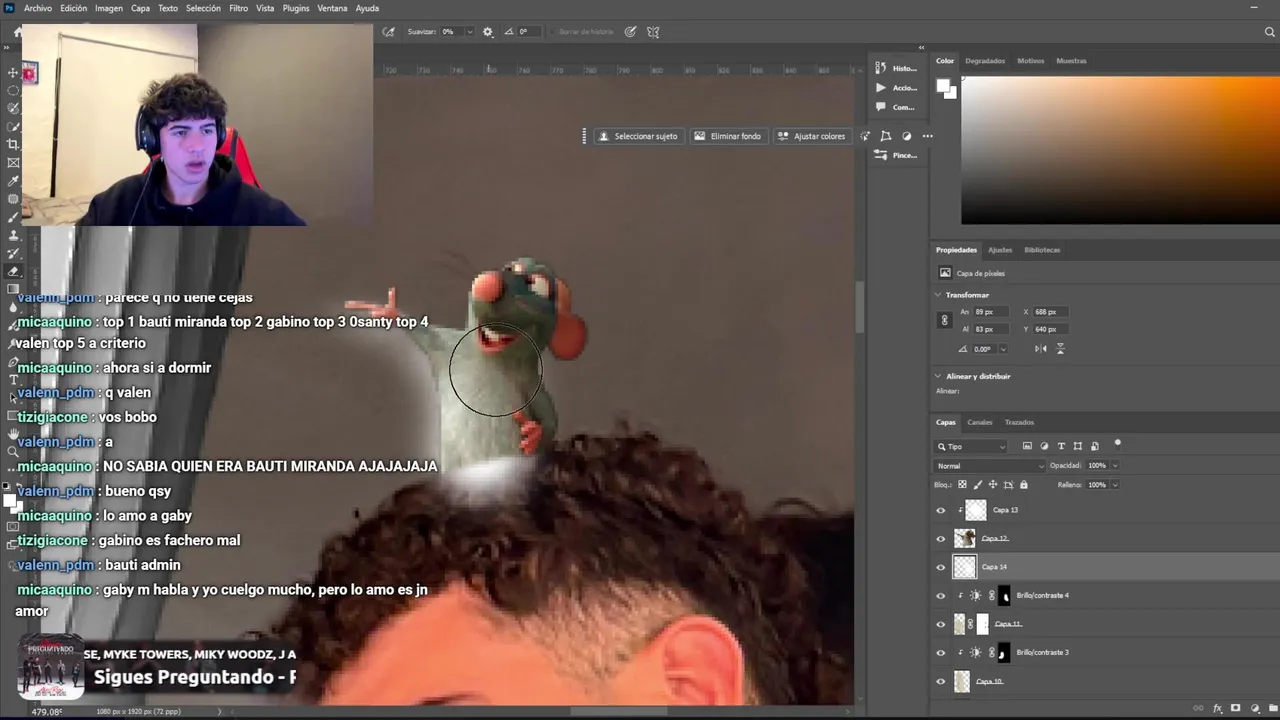Filter layers by pixel layer icon

click(1027, 446)
